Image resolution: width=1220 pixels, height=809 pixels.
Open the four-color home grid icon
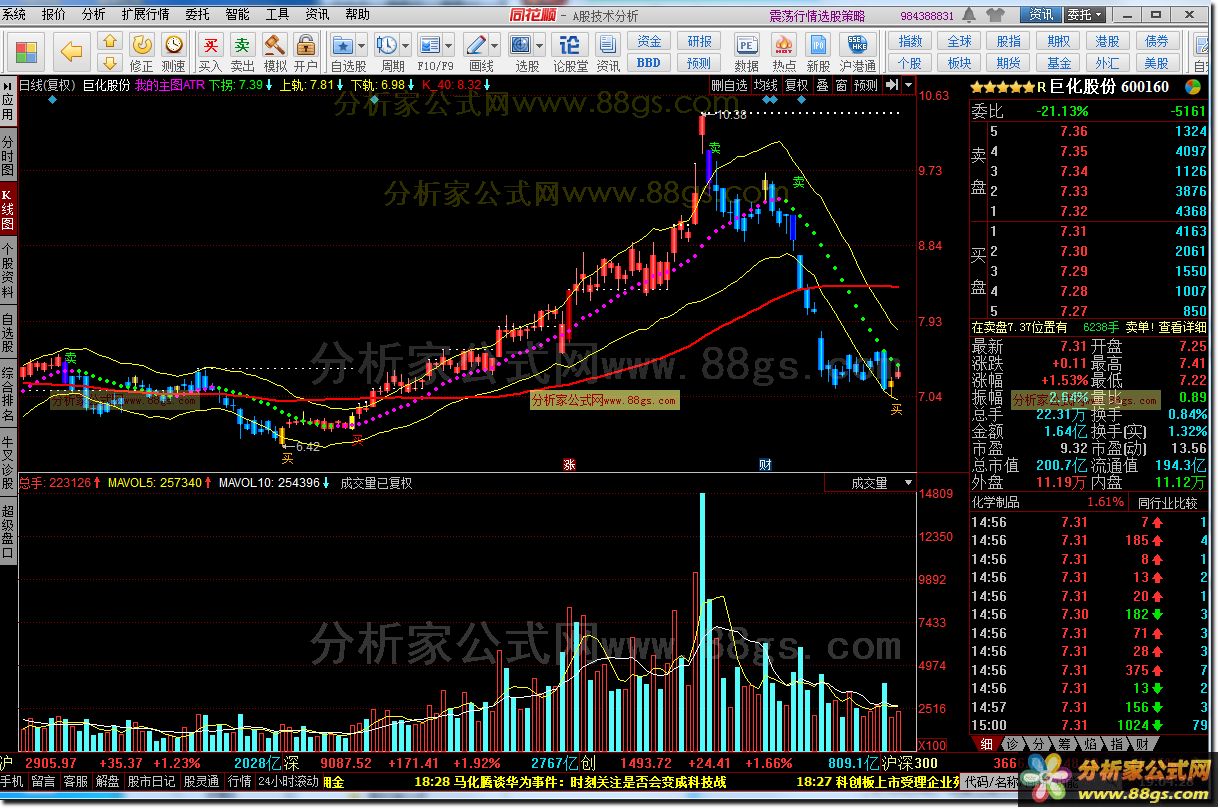pos(26,51)
